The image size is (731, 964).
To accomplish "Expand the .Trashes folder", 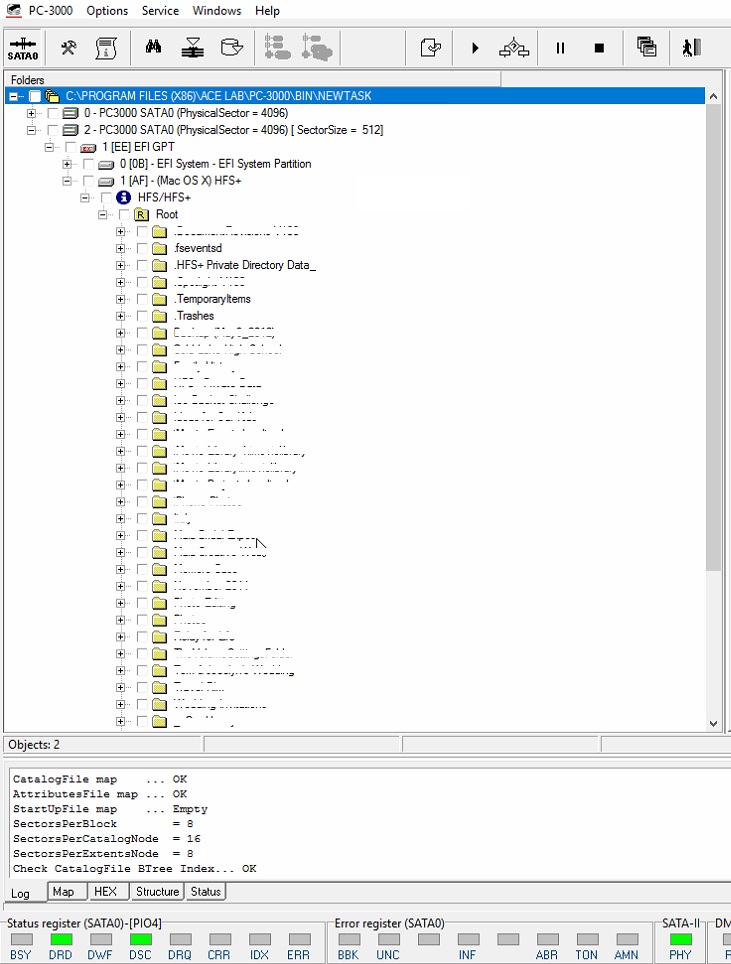I will pyautogui.click(x=121, y=316).
